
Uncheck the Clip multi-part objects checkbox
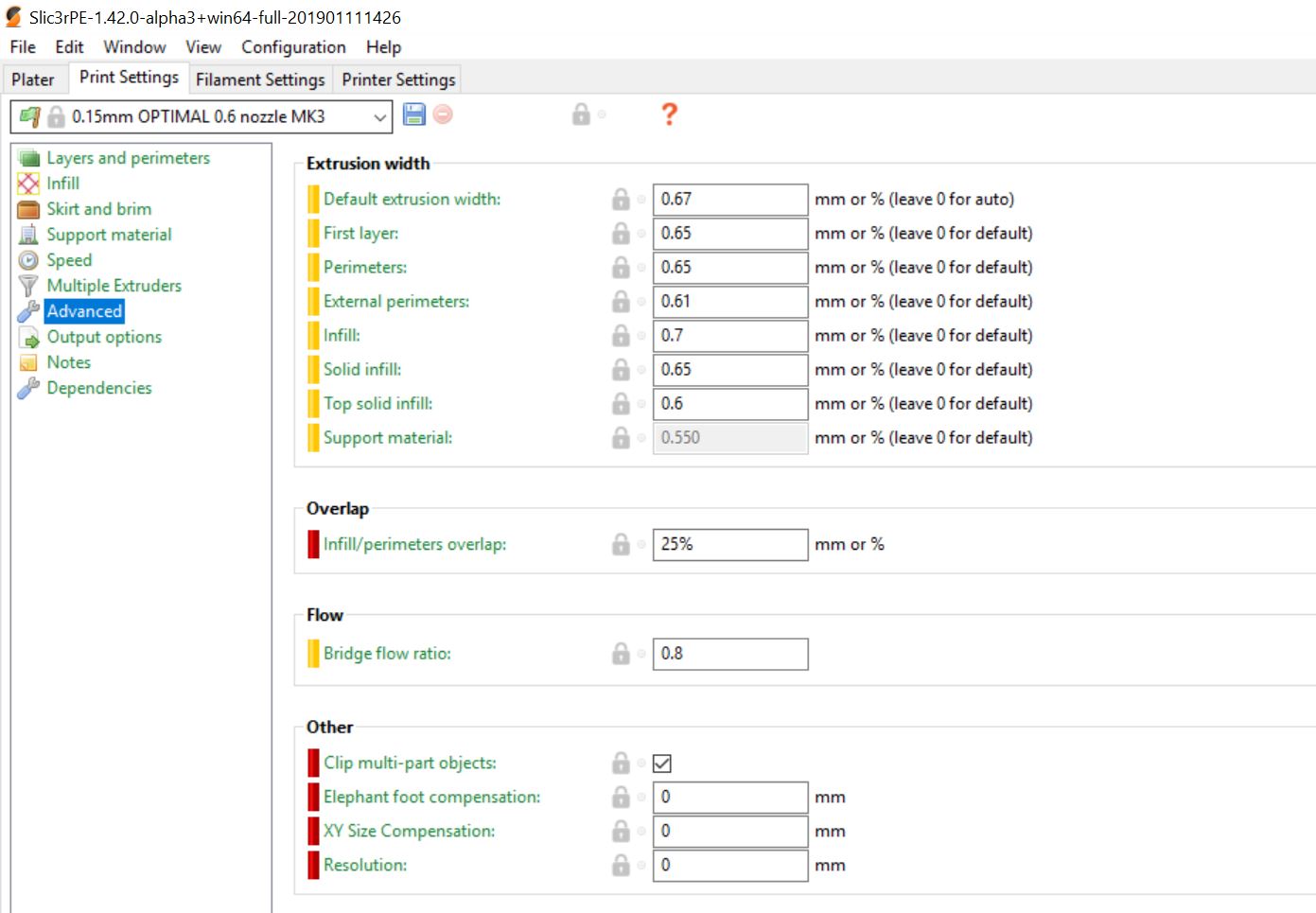click(662, 764)
